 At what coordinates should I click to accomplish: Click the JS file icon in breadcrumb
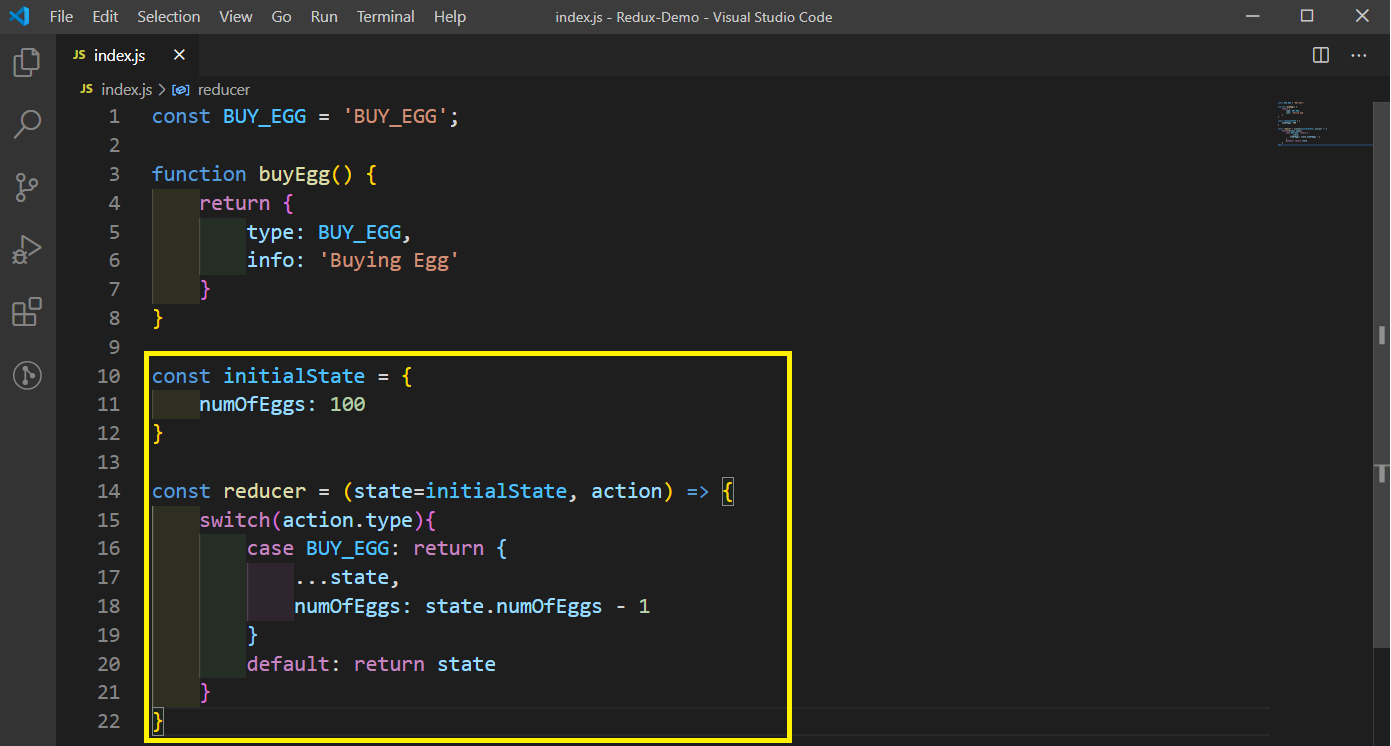86,89
